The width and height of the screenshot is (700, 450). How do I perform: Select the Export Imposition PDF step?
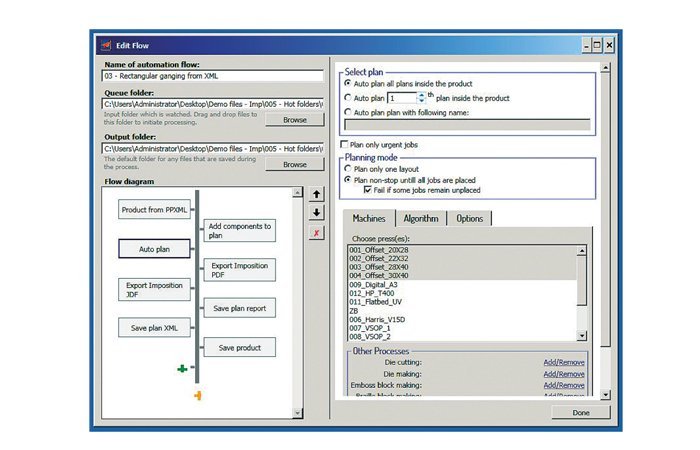240,270
